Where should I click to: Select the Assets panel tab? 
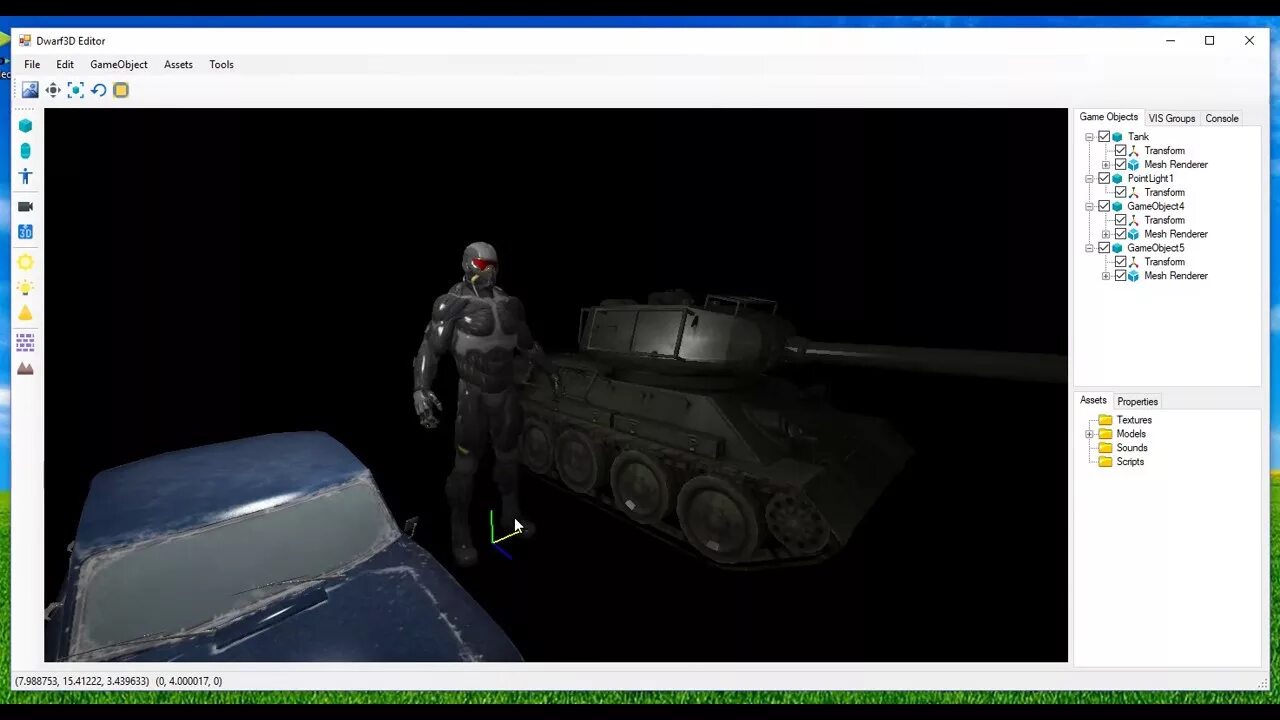[x=1093, y=400]
